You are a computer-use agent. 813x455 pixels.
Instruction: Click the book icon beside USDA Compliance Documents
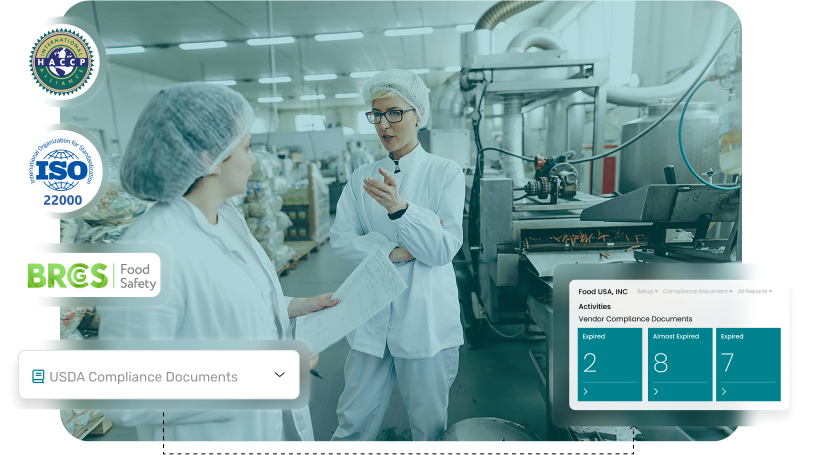click(x=38, y=377)
